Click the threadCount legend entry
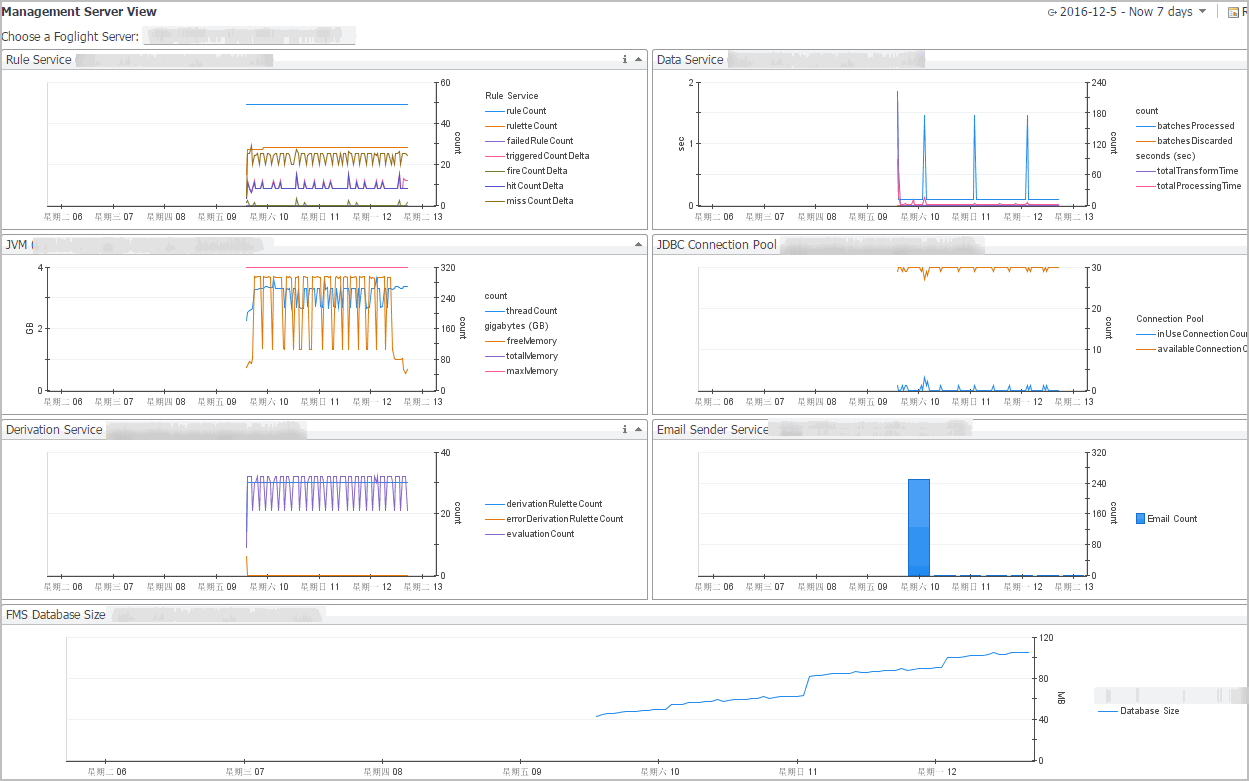This screenshot has height=781, width=1249. pos(531,311)
